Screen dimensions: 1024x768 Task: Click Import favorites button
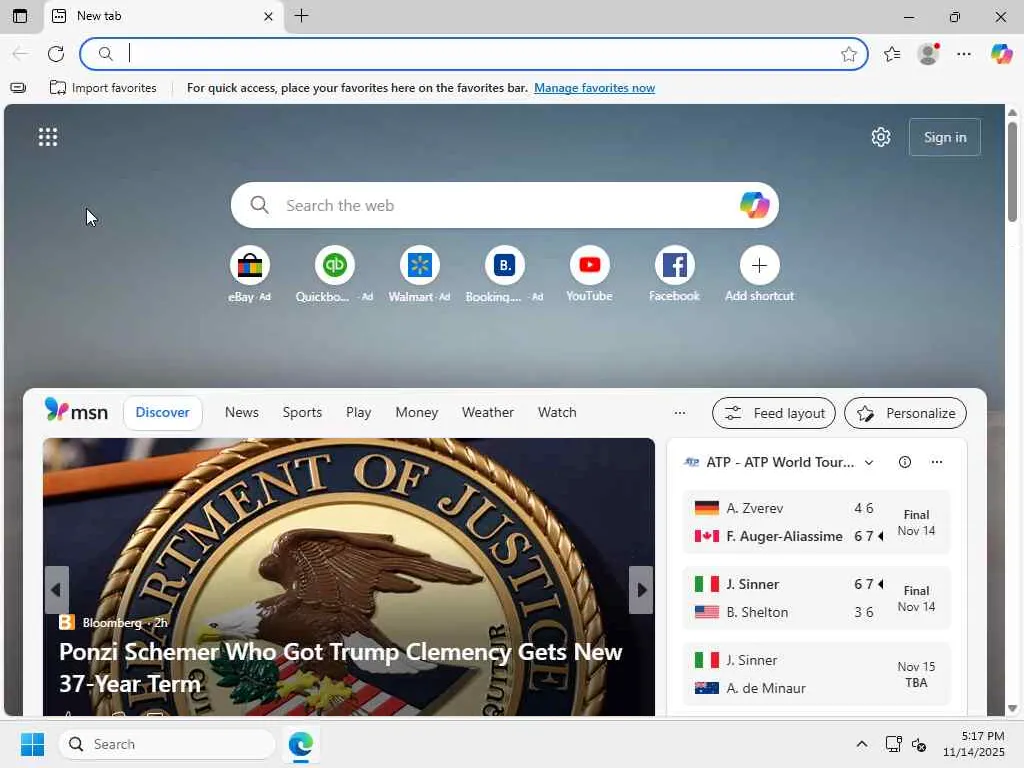(103, 88)
